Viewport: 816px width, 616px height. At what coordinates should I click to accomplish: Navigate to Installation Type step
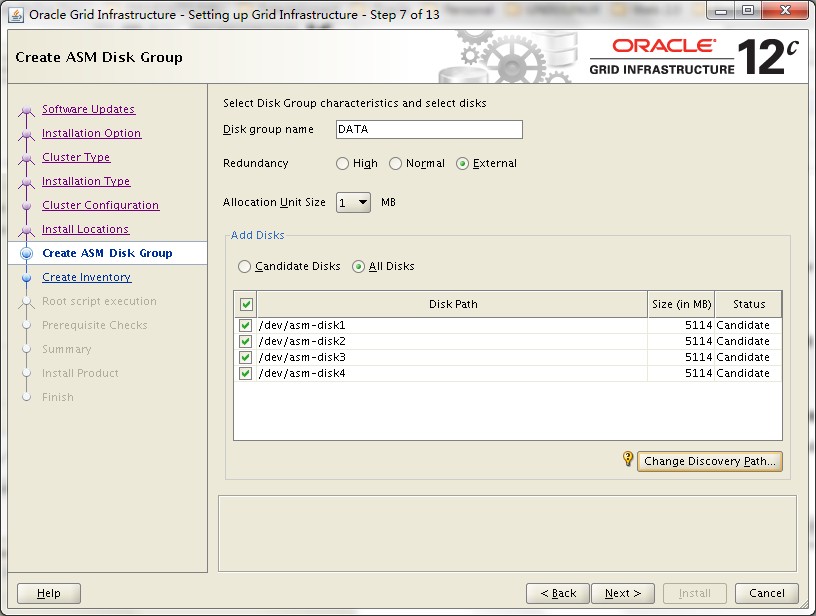coord(86,181)
